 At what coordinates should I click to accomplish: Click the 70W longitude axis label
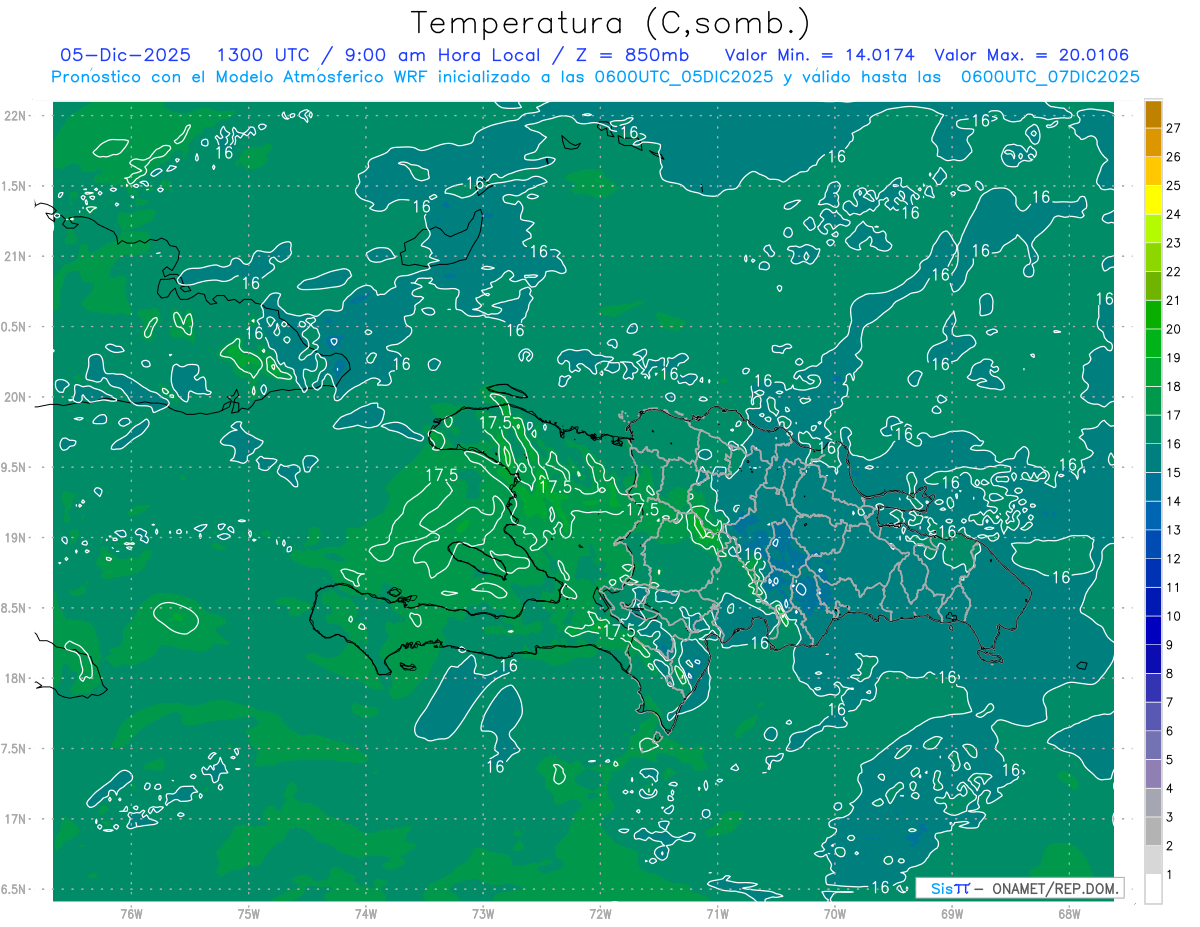click(835, 913)
